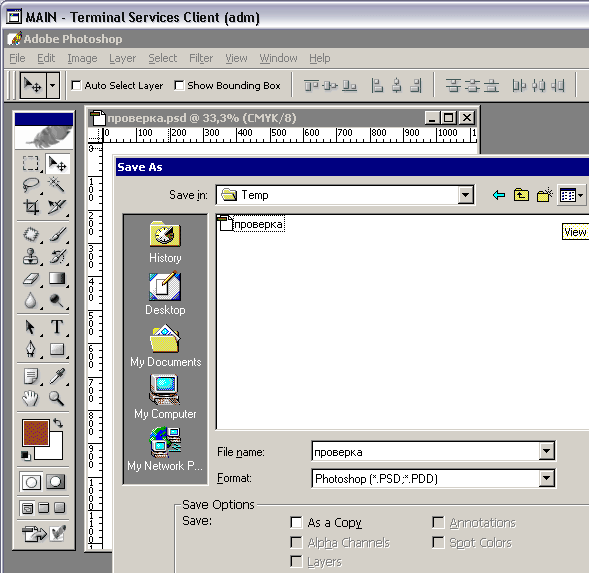Viewport: 589px width, 573px height.
Task: Set the white background color swatch
Action: 56,453
